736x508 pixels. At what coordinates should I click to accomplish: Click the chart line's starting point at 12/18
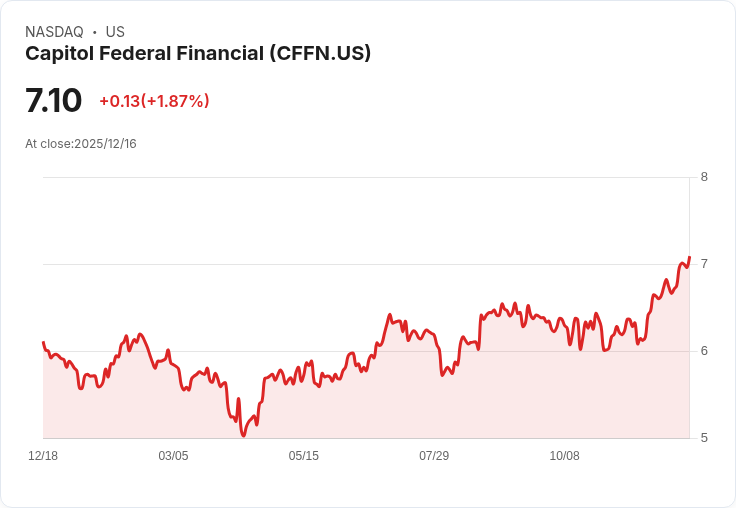(44, 342)
